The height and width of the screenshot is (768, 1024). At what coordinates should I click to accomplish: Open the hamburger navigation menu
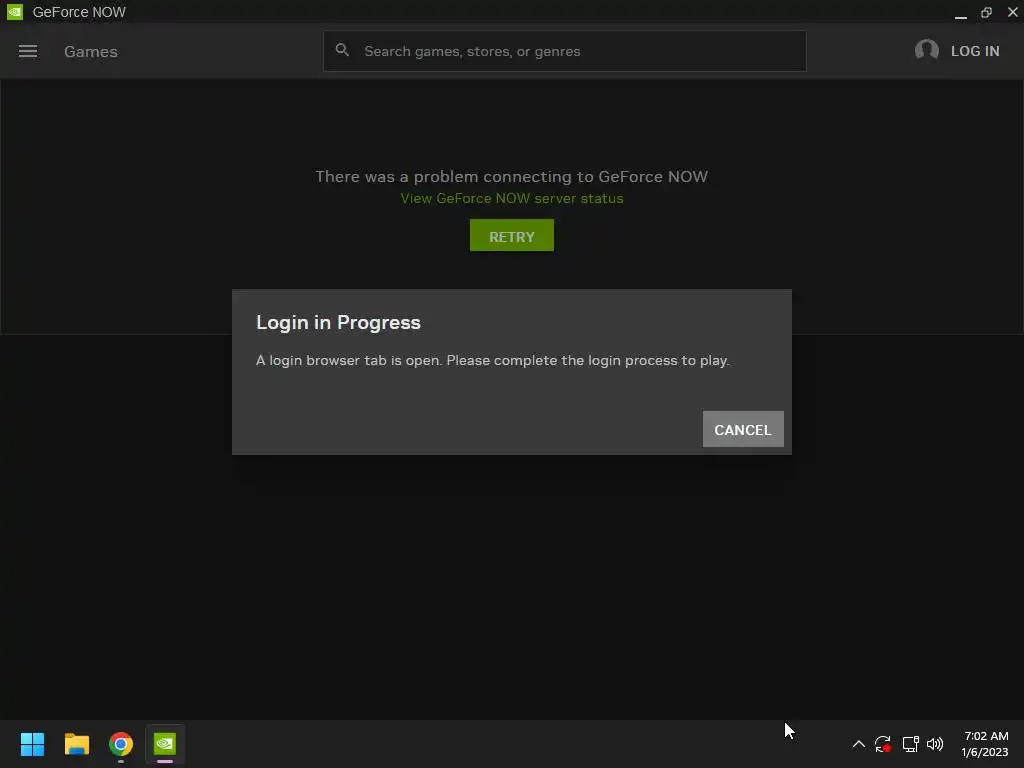pyautogui.click(x=27, y=51)
